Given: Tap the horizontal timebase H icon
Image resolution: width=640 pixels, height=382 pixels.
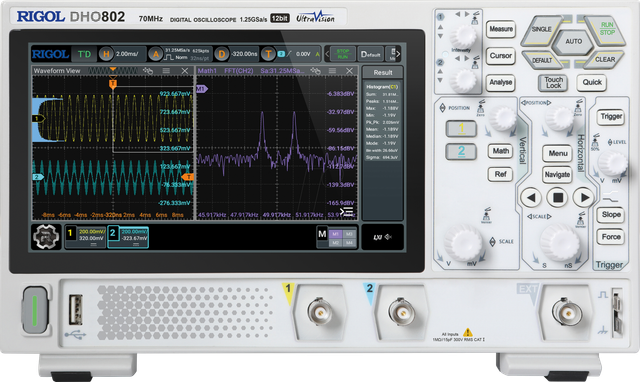Looking at the screenshot, I should point(106,54).
